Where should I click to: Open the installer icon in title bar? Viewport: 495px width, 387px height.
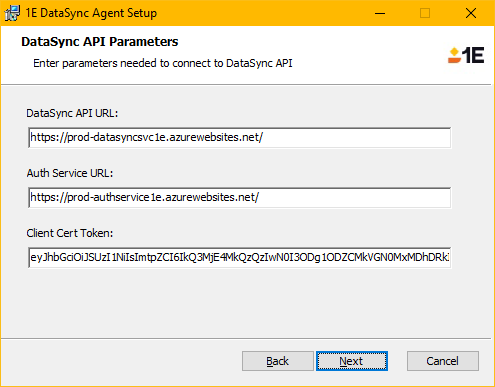click(x=12, y=13)
